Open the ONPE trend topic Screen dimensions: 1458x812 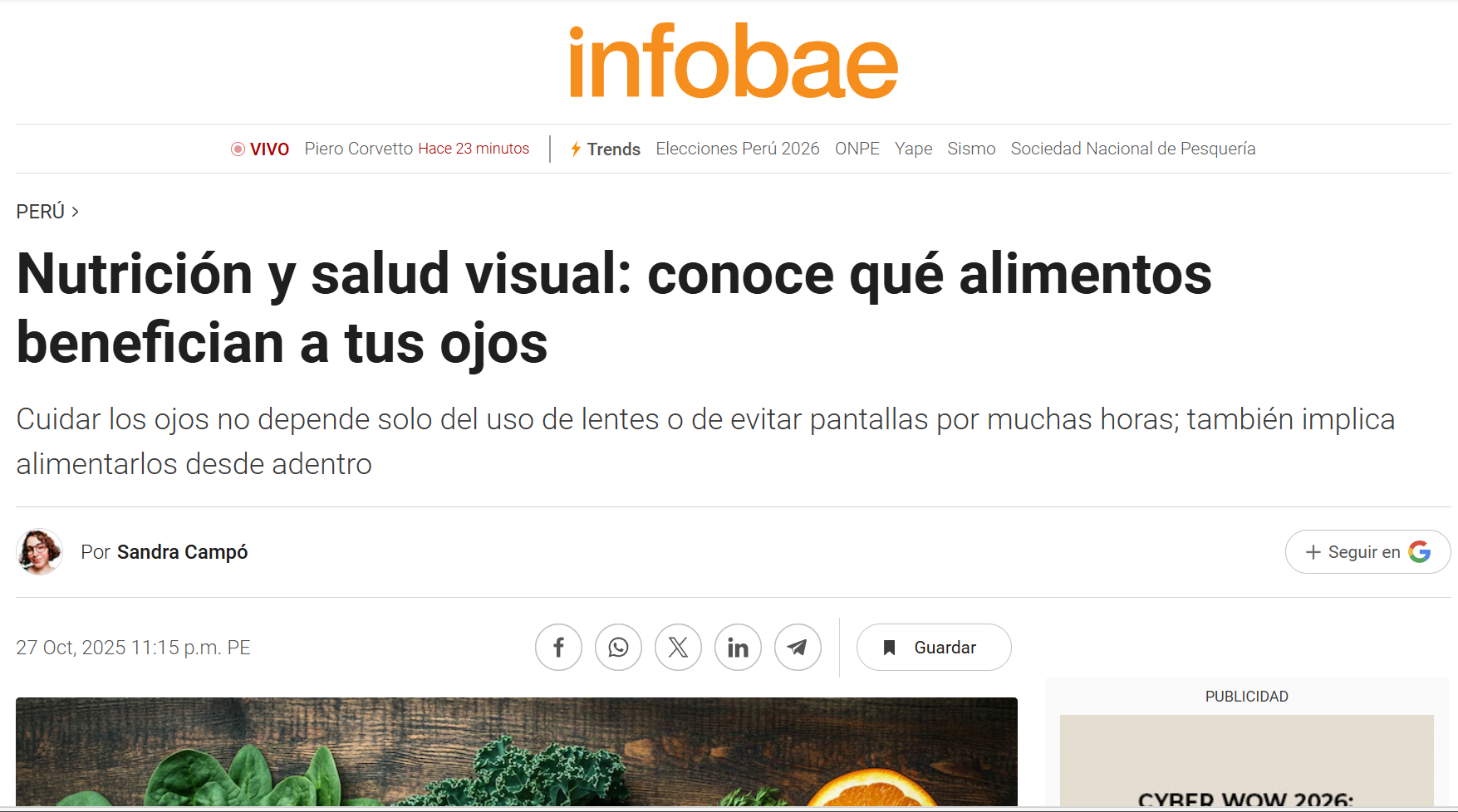point(857,149)
